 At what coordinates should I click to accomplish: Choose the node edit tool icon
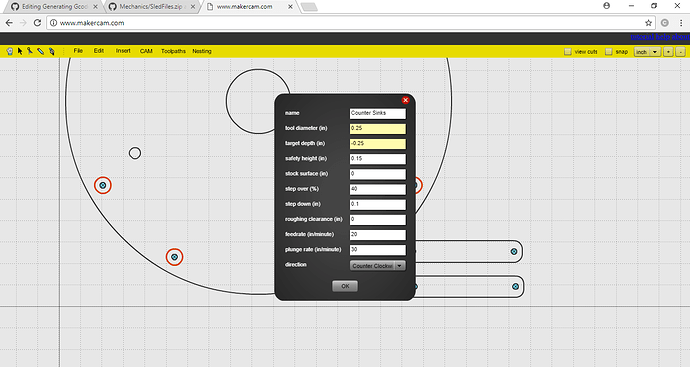(30, 51)
